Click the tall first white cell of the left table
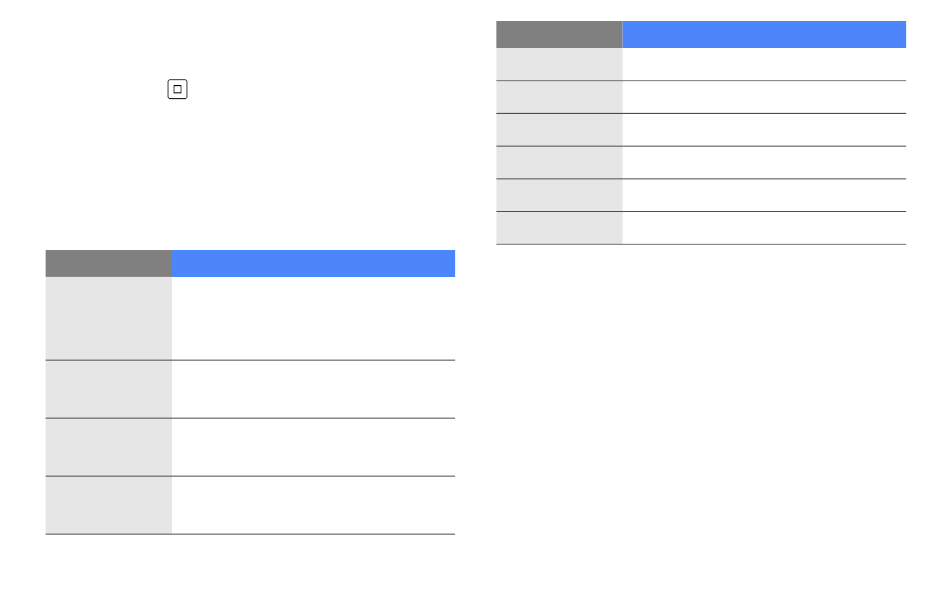 click(313, 318)
